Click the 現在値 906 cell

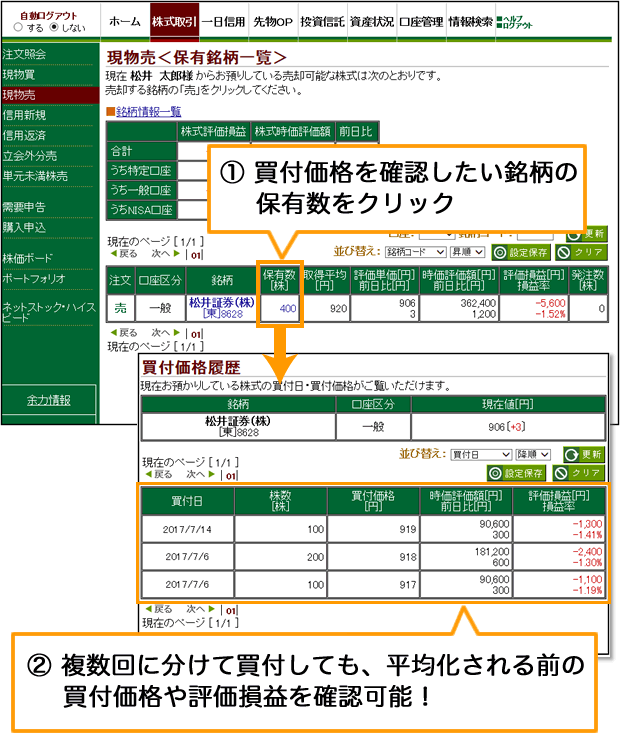point(508,427)
